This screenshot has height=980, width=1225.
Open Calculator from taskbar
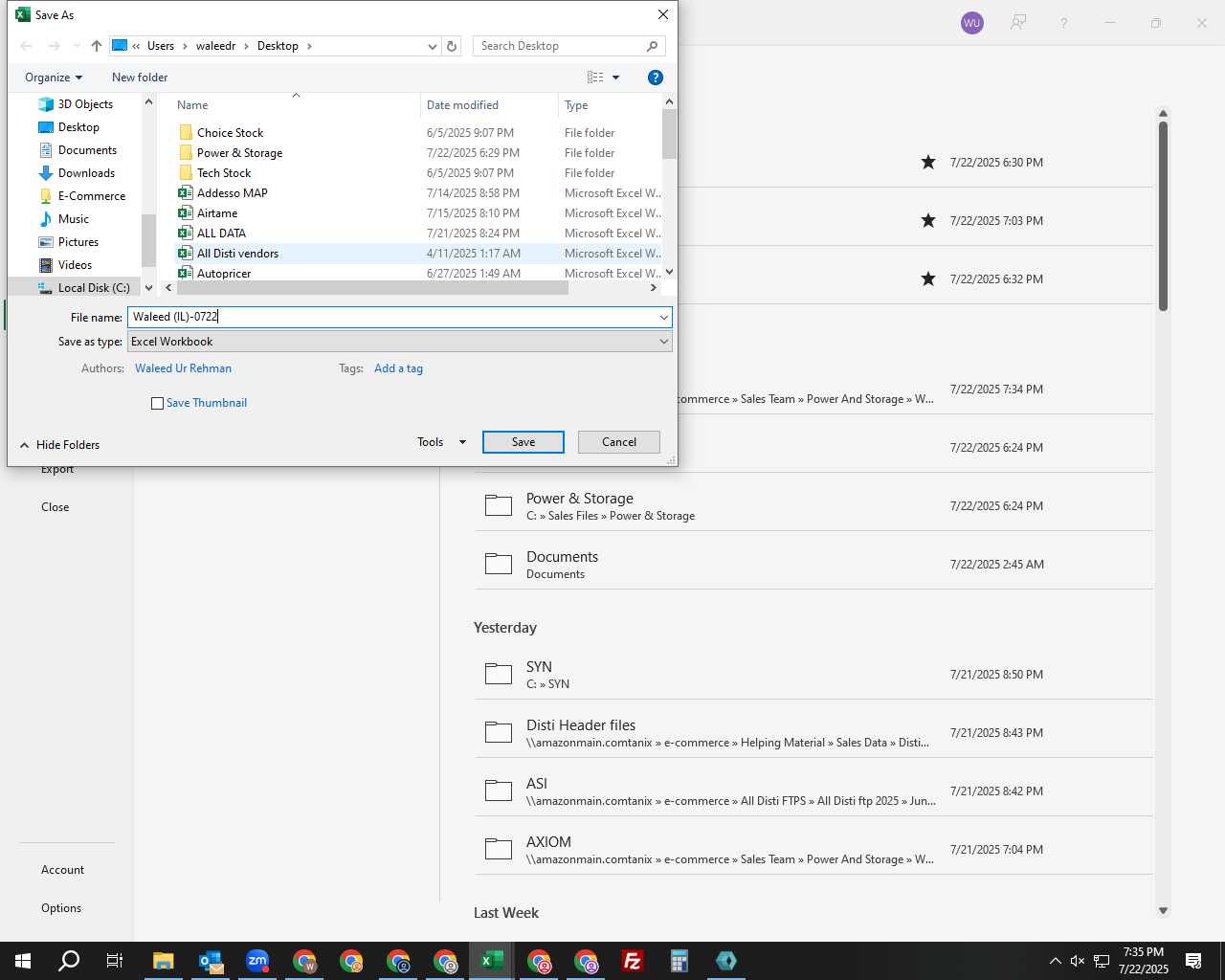(679, 961)
